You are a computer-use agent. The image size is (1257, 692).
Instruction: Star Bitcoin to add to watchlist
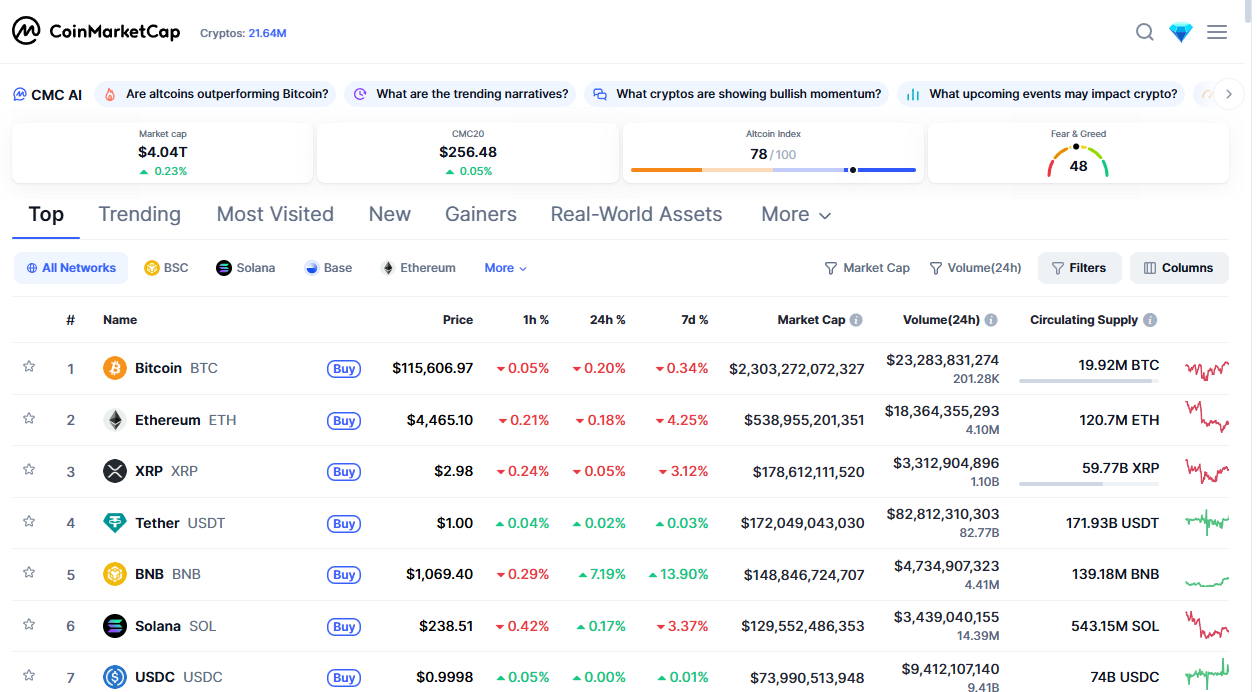click(29, 367)
